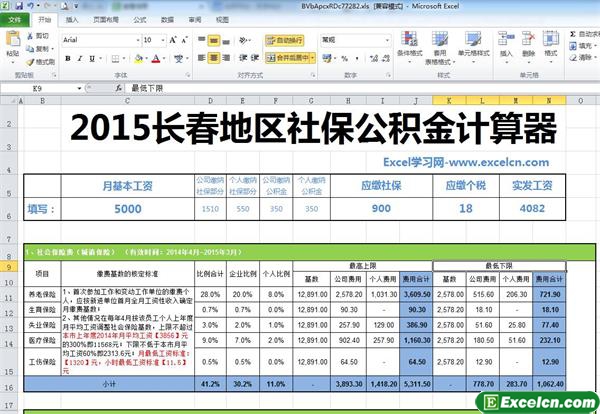This screenshot has height=414, width=600.
Task: Toggle Italic formatting
Action: click(x=80, y=59)
